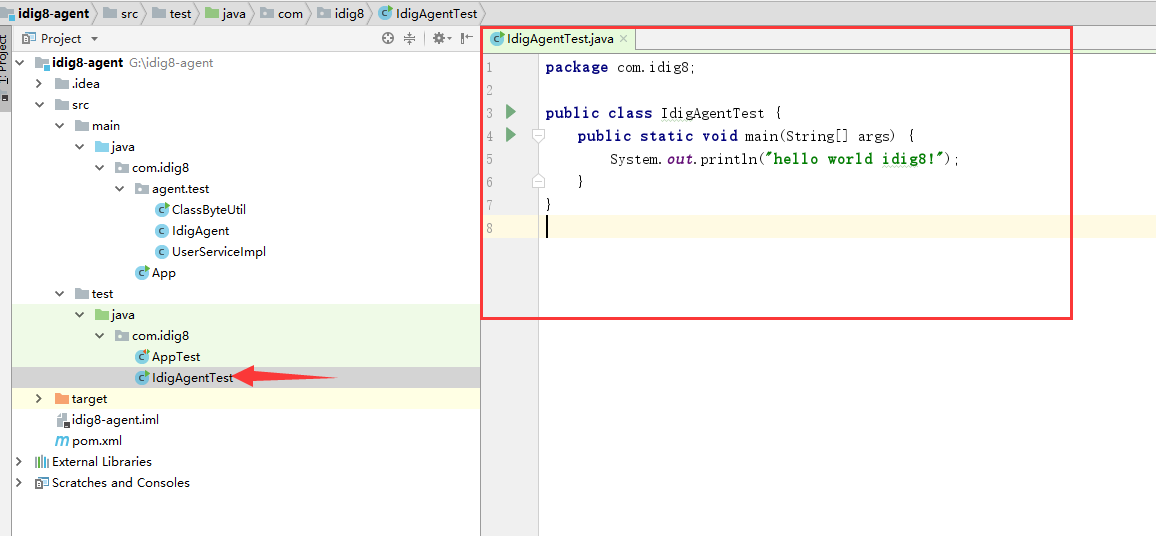Click java in the breadcrumb bar
The height and width of the screenshot is (536, 1156).
coord(234,13)
